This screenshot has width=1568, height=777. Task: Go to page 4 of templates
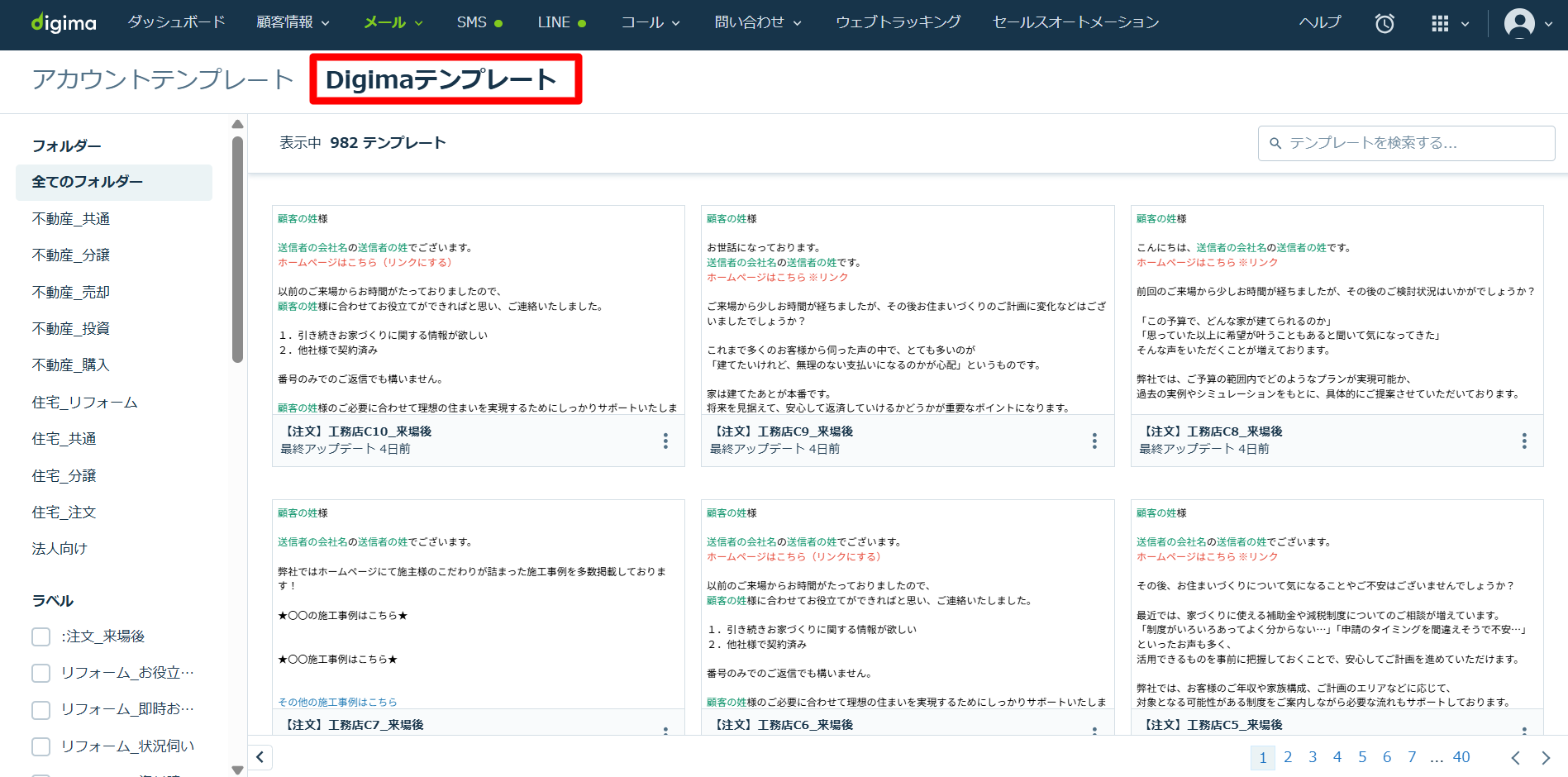(x=1337, y=757)
